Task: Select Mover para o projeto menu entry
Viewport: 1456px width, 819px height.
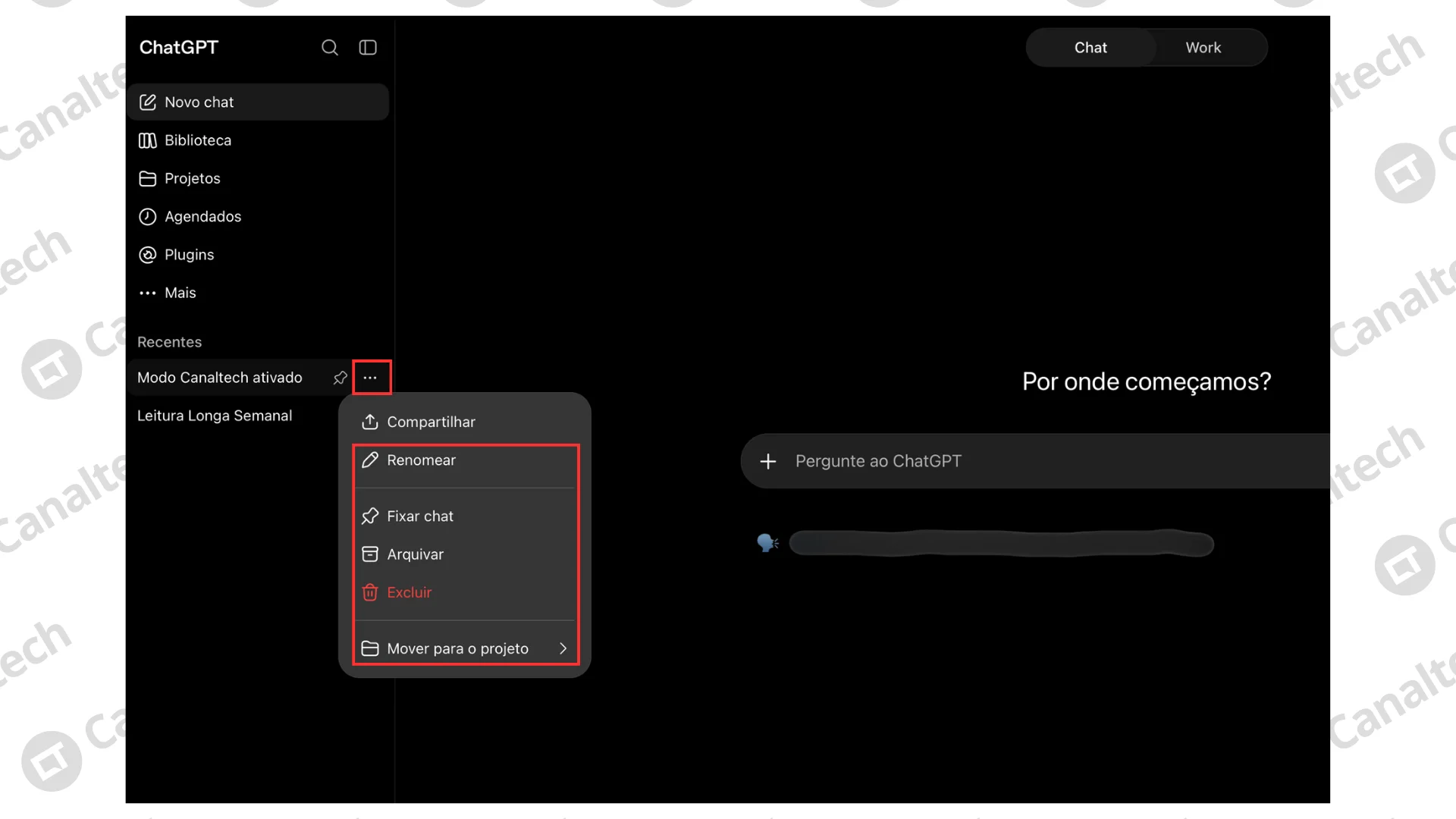Action: (465, 648)
